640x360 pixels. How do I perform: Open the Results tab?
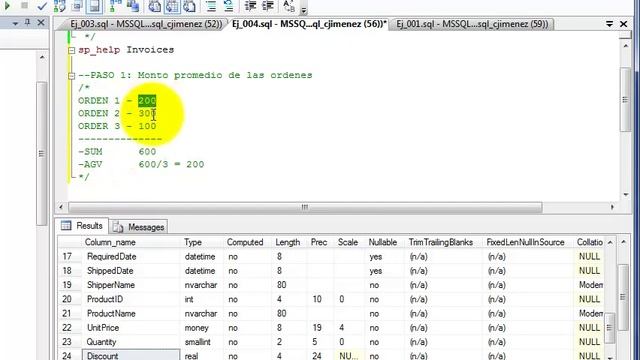coord(82,226)
